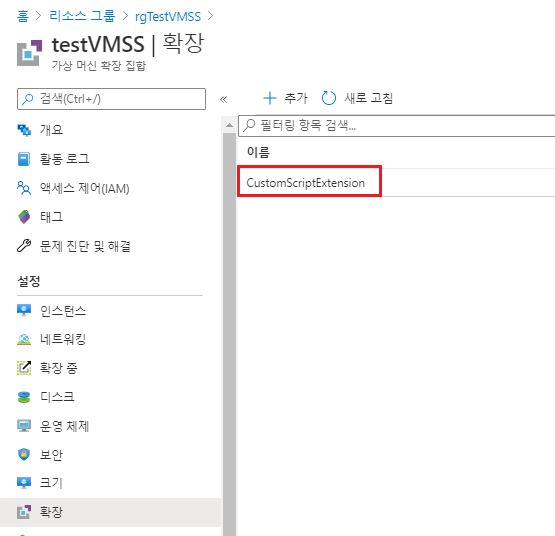
Task: Click the 크기 size icon
Action: pyautogui.click(x=24, y=483)
